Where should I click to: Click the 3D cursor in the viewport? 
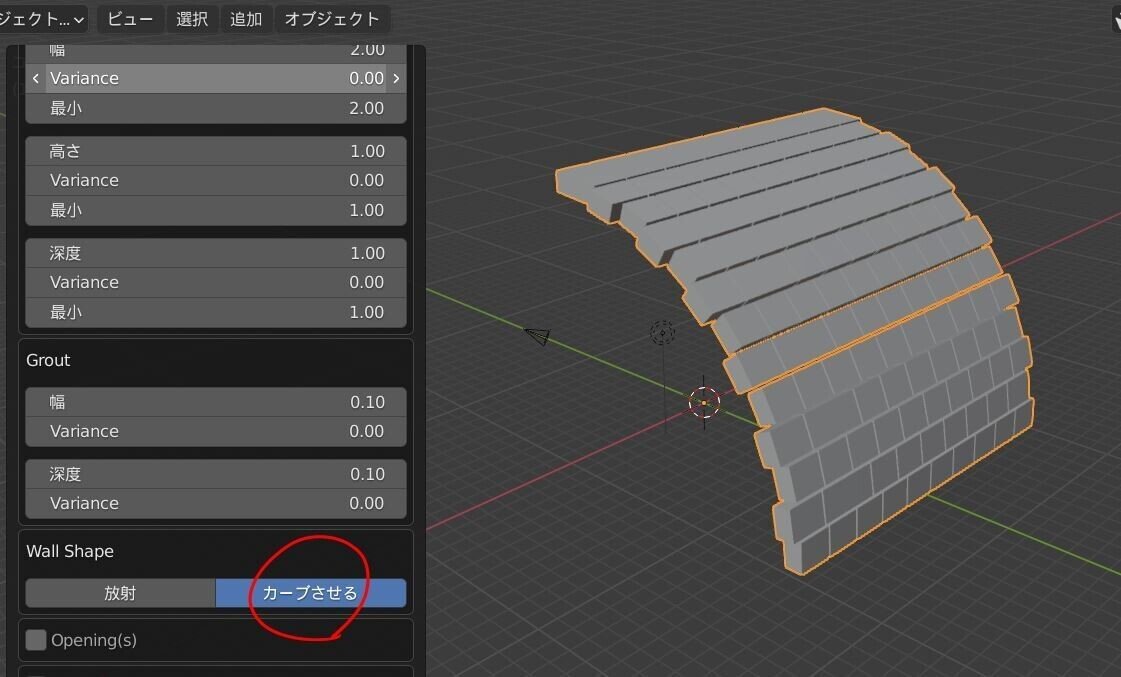(x=704, y=403)
